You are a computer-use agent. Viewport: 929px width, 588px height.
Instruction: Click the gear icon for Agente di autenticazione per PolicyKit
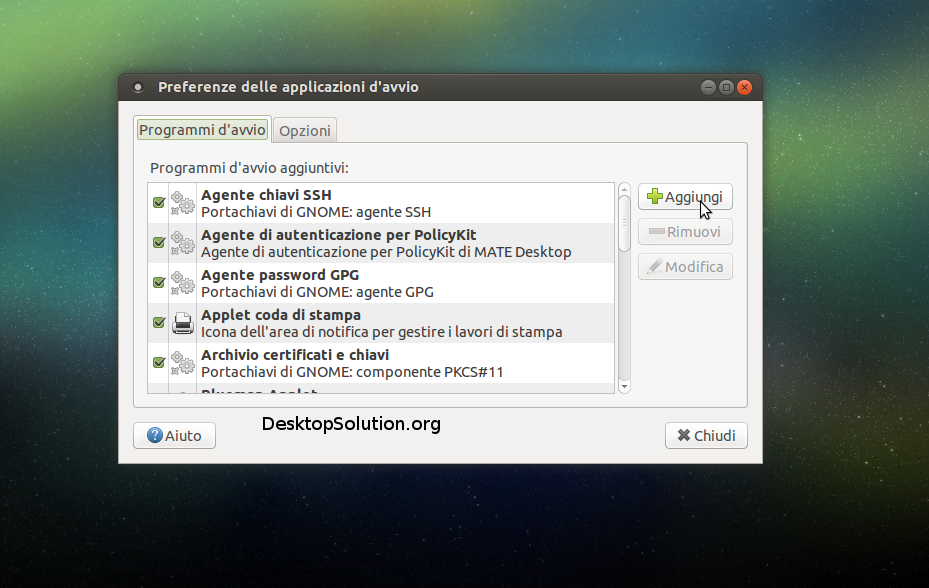pos(182,243)
